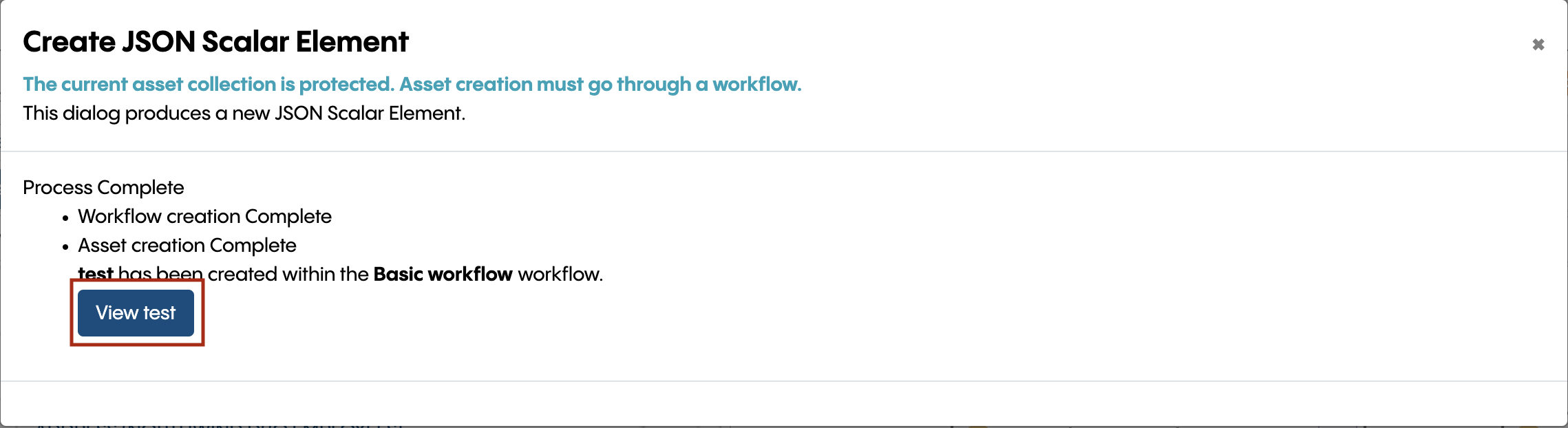Click "Asset creation must go through a workflow" text

(x=600, y=85)
